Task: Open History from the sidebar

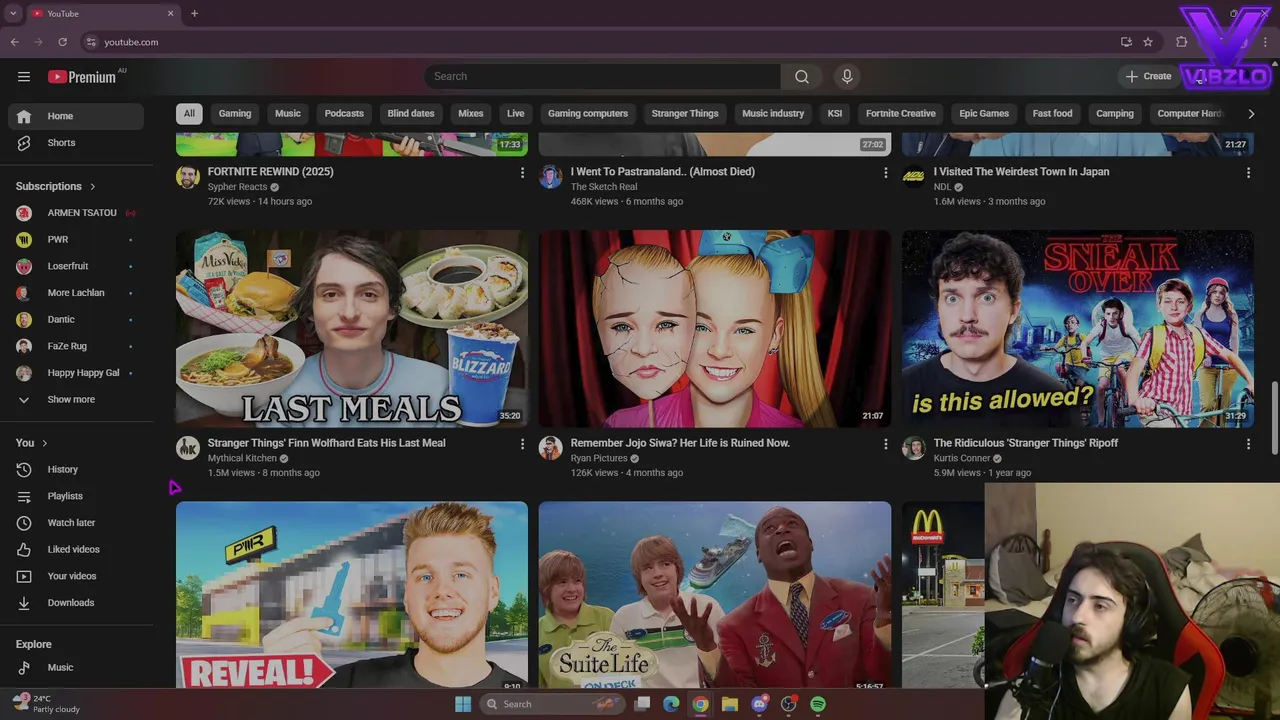Action: tap(76, 470)
